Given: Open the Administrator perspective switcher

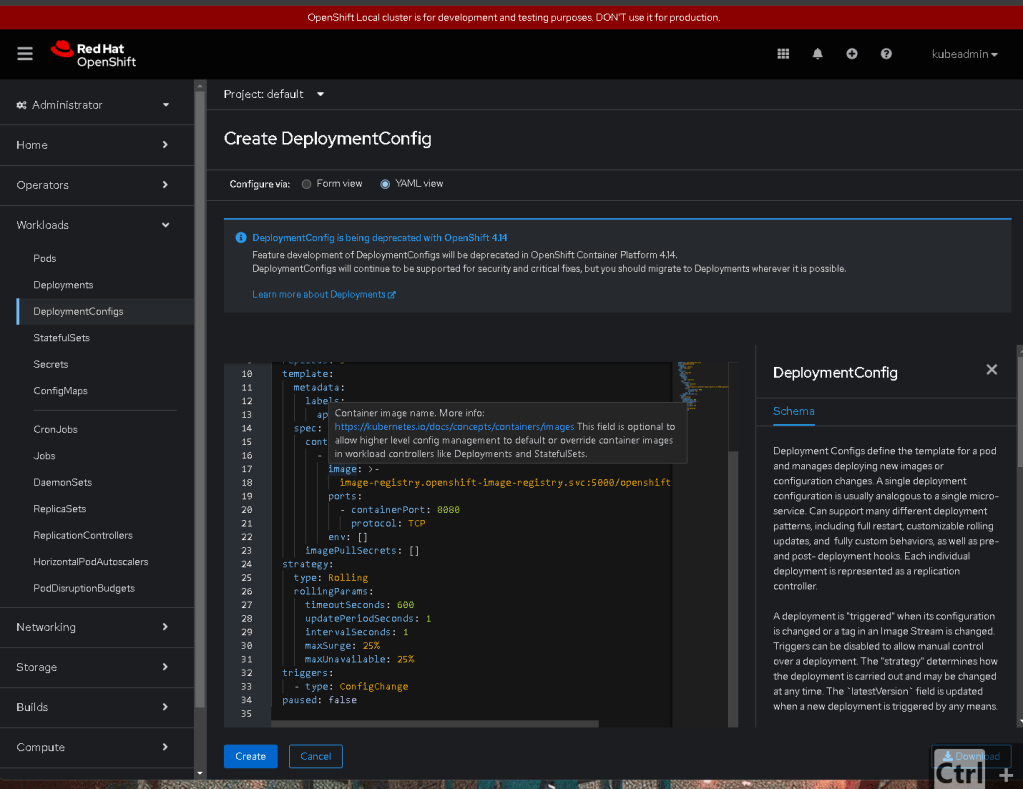Looking at the screenshot, I should click(97, 105).
